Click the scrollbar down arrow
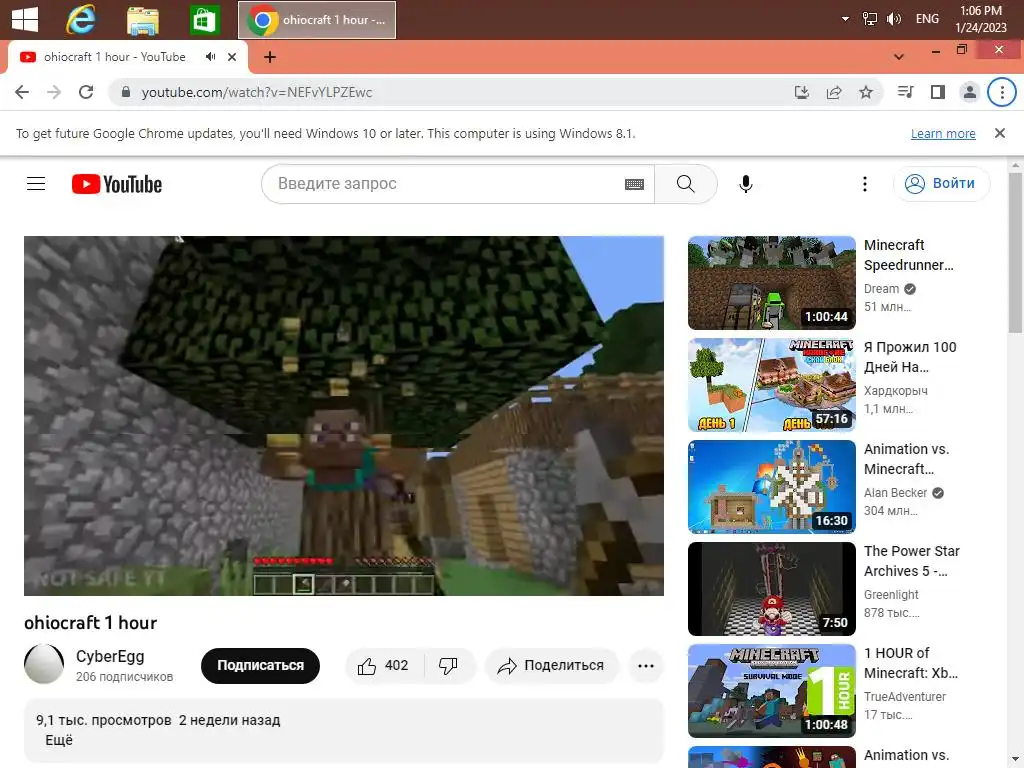This screenshot has width=1024, height=768. point(1016,760)
